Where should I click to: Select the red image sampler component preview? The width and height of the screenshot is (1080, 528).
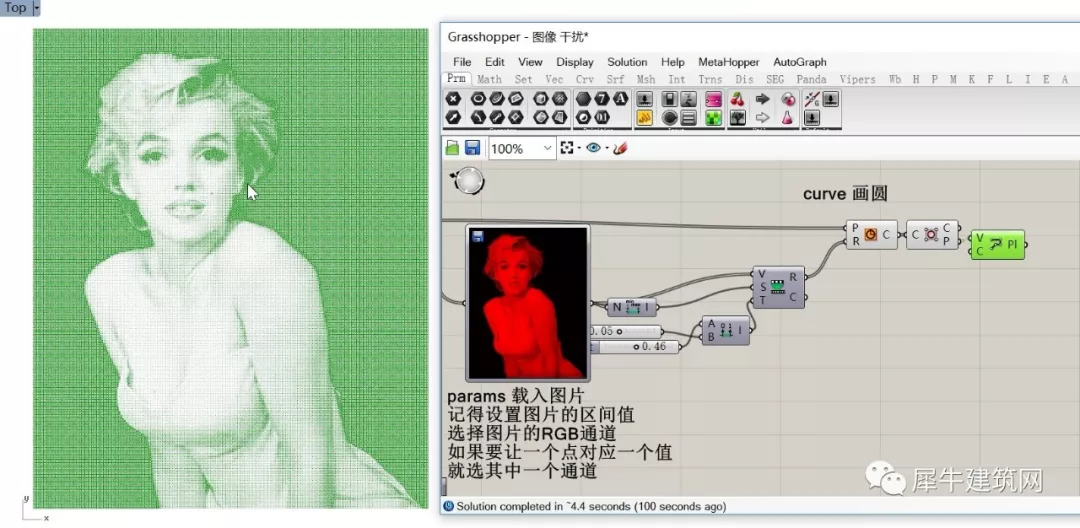(x=528, y=303)
